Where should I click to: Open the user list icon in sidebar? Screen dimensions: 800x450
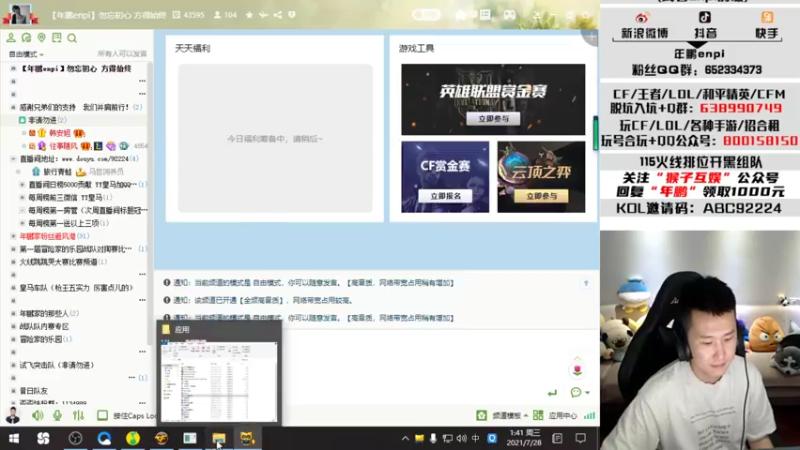point(11,38)
